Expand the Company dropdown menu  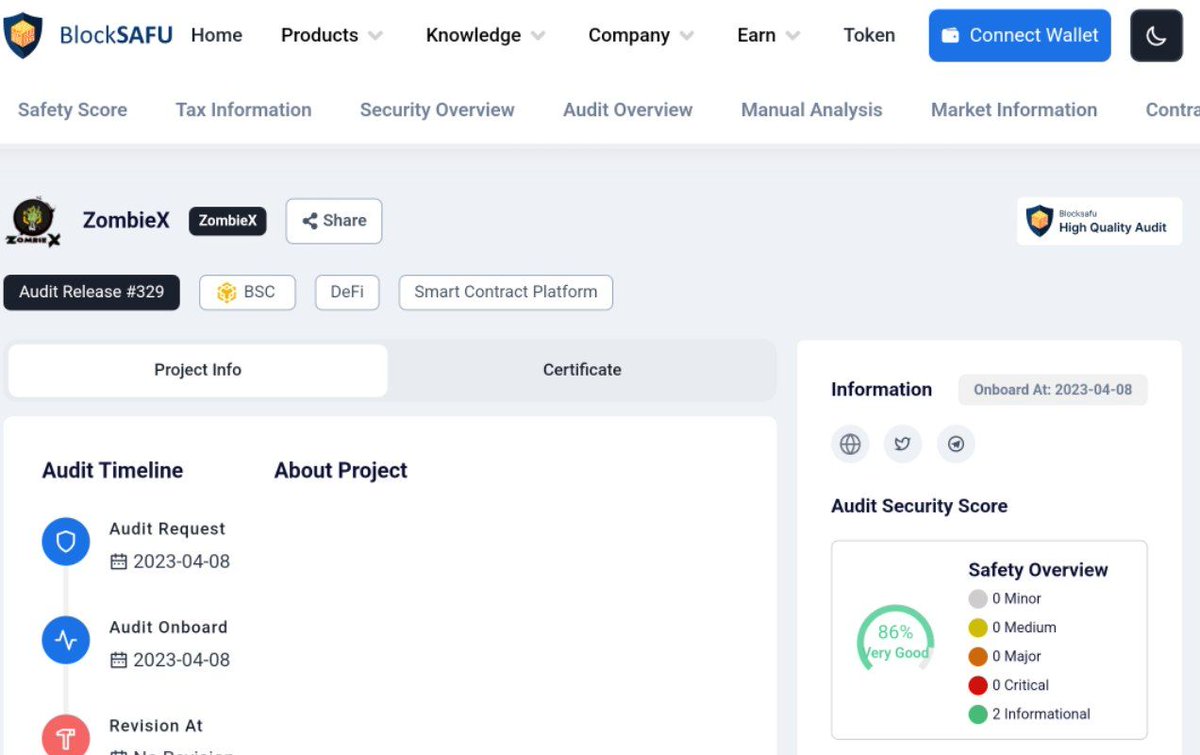(x=641, y=36)
